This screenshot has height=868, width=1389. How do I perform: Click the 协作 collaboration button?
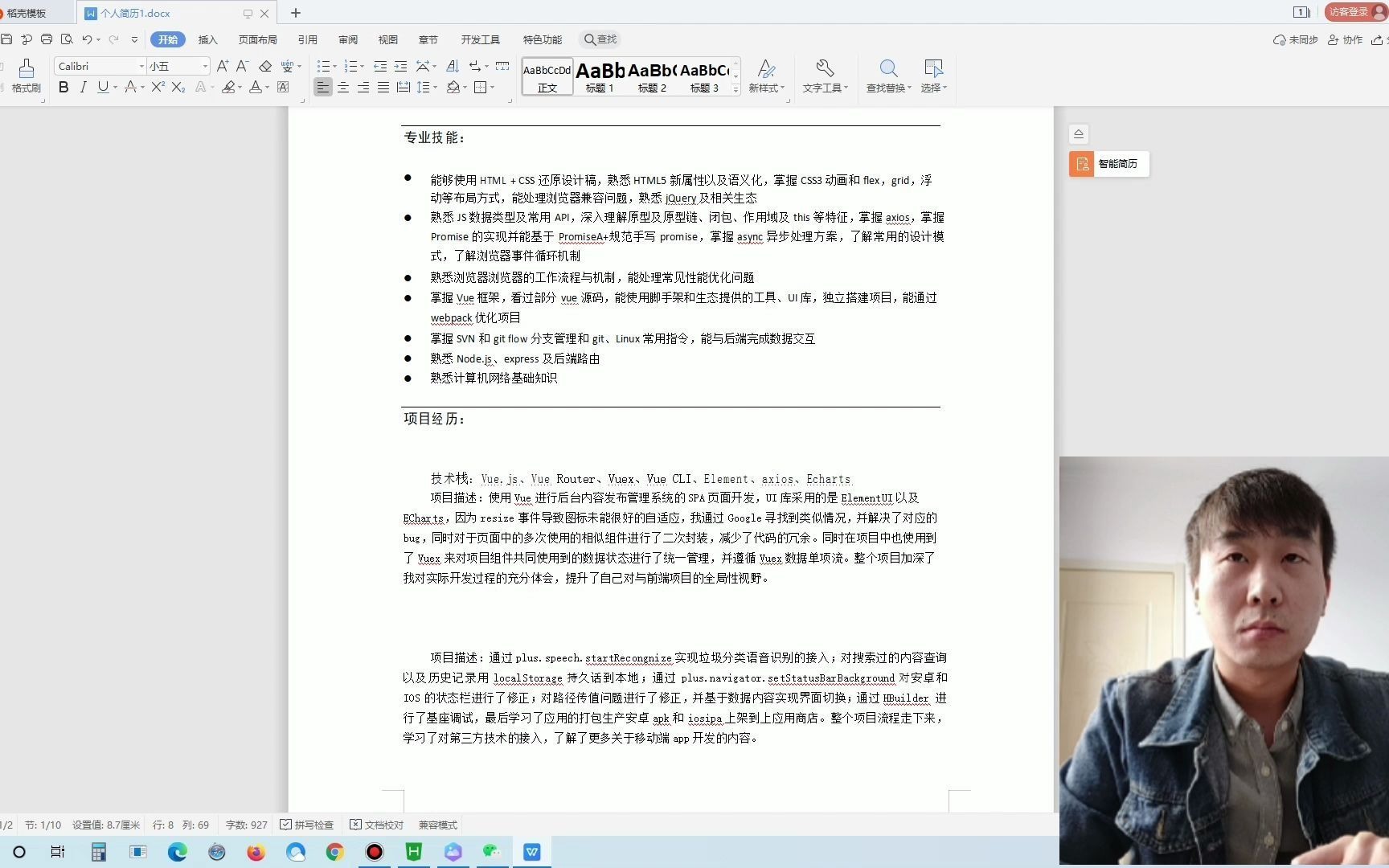pos(1346,39)
